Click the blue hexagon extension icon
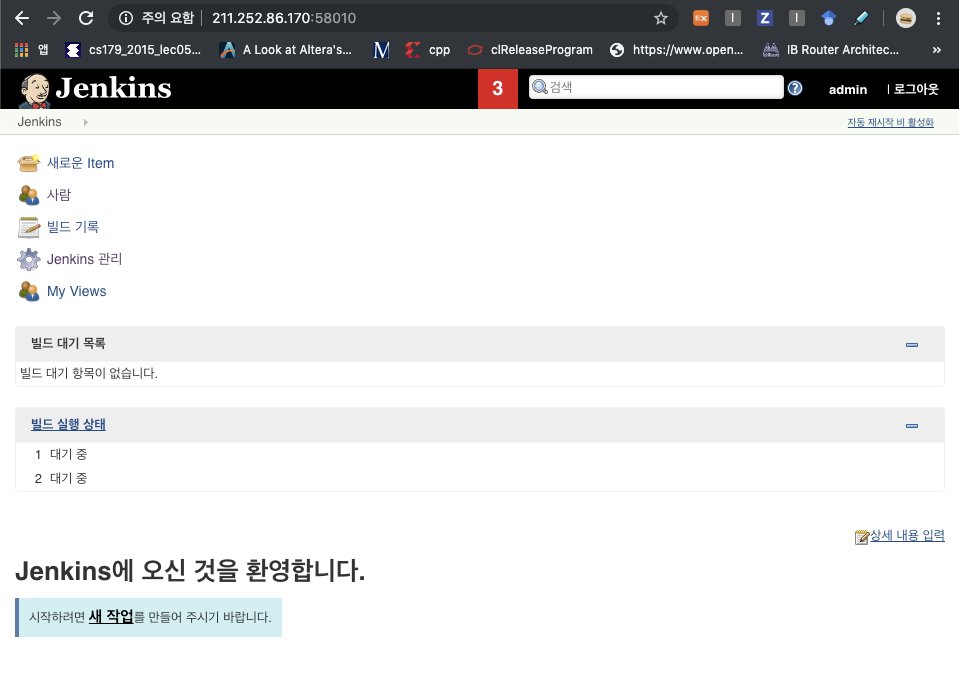The image size is (959, 682). 829,18
